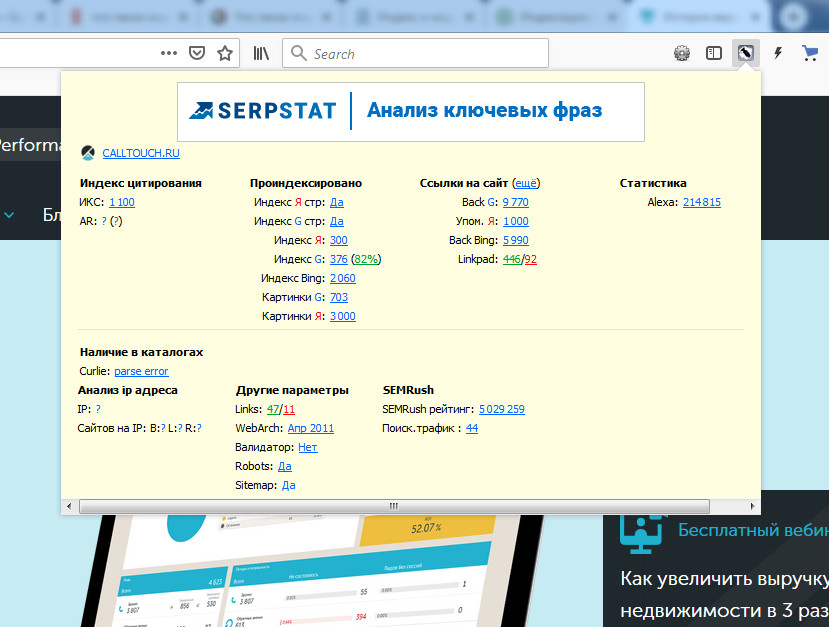Click the lightning bolt extension icon

tap(778, 53)
